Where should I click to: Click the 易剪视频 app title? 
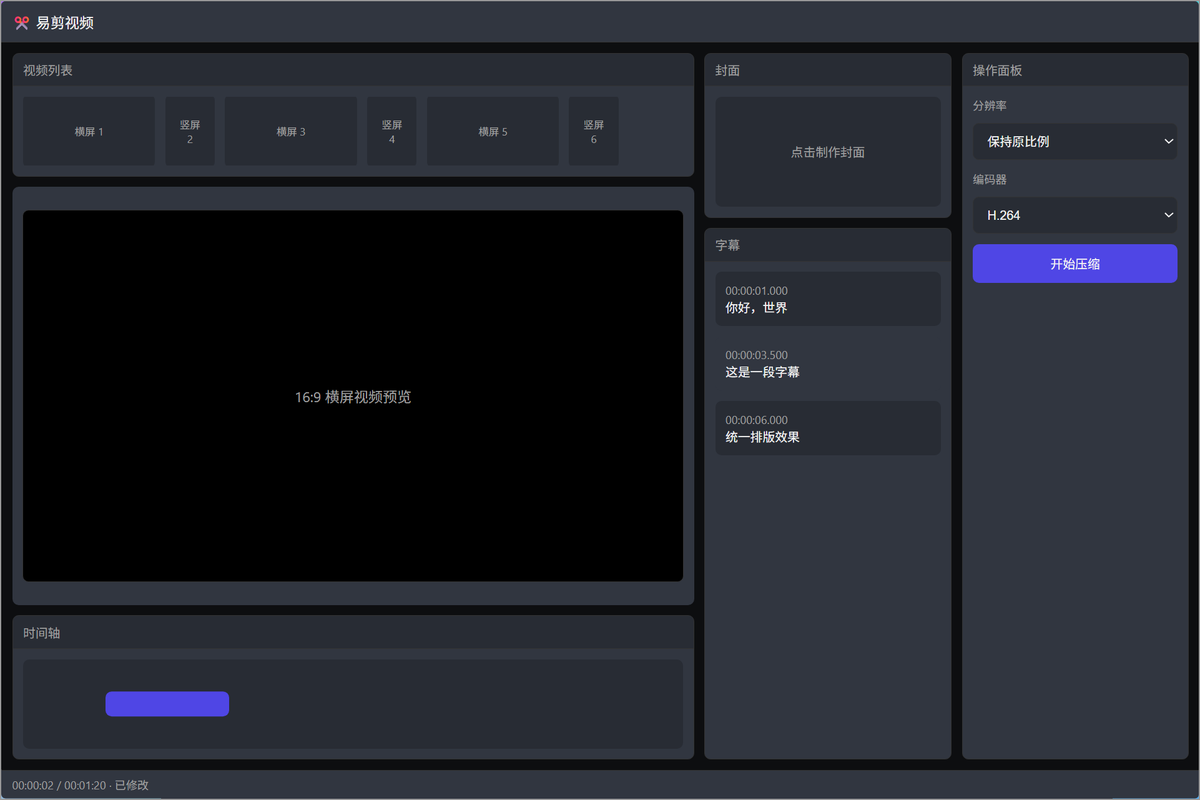coord(65,22)
